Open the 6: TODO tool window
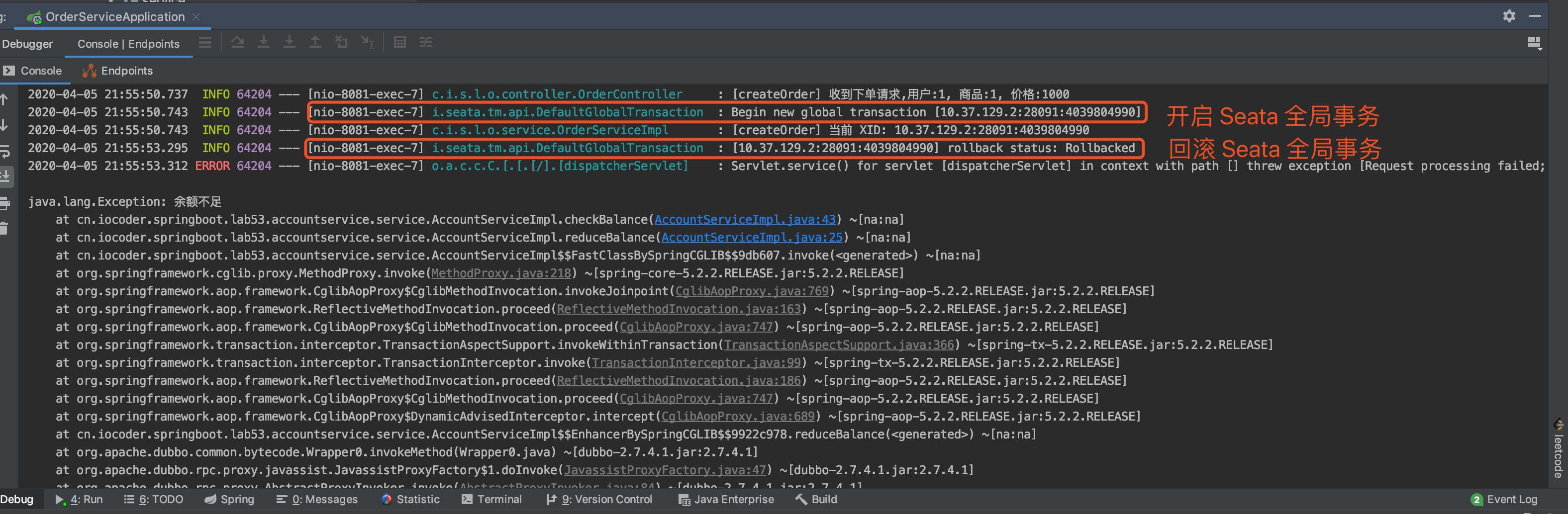The width and height of the screenshot is (1568, 514). [154, 500]
